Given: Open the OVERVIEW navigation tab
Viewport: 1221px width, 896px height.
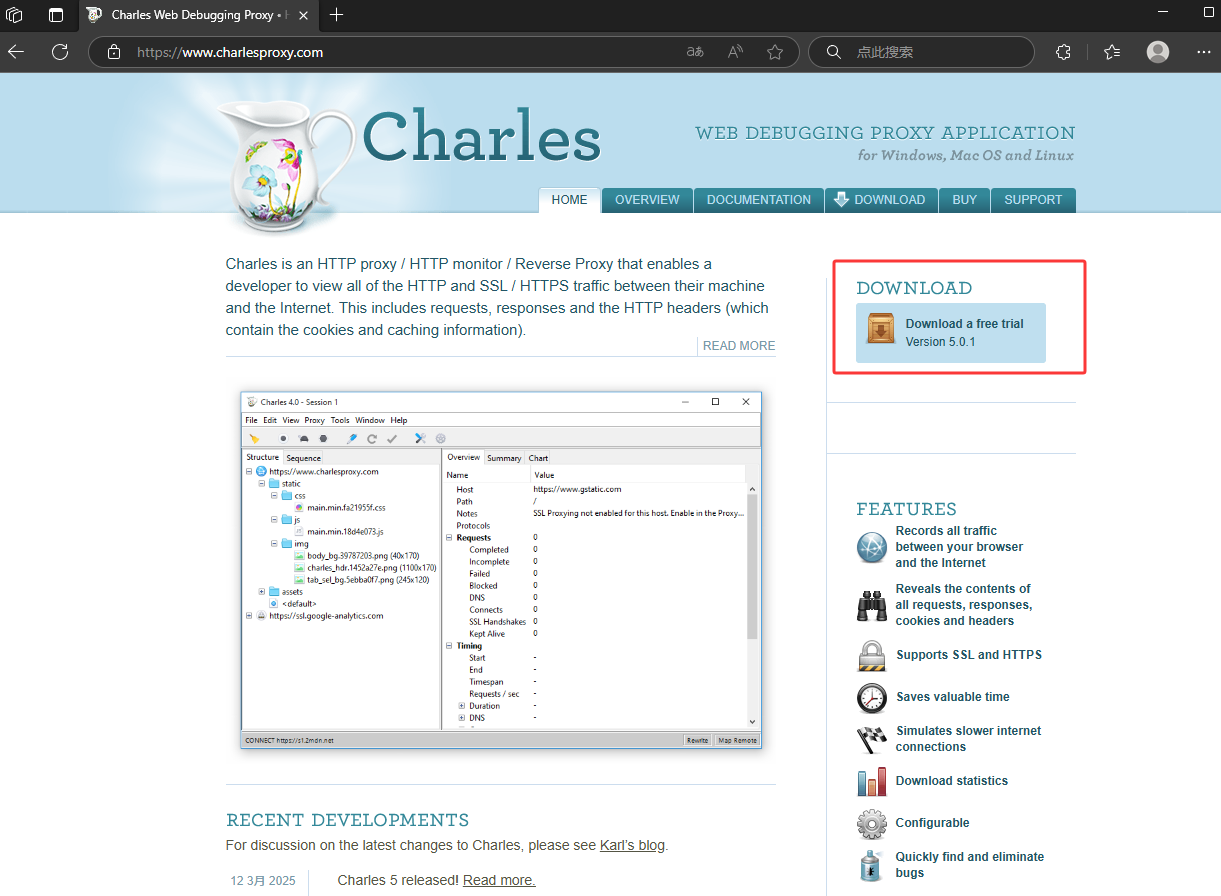Looking at the screenshot, I should [647, 200].
